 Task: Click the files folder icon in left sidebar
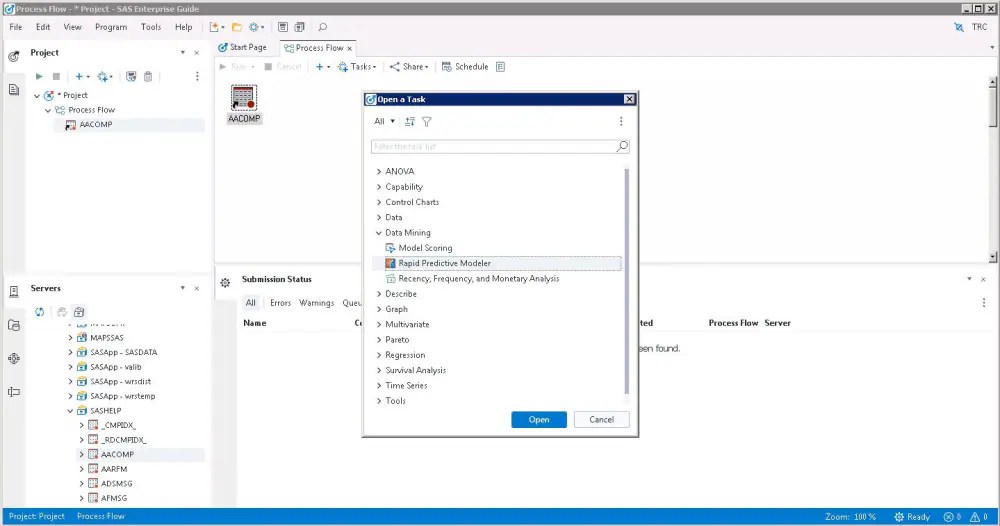click(x=14, y=325)
